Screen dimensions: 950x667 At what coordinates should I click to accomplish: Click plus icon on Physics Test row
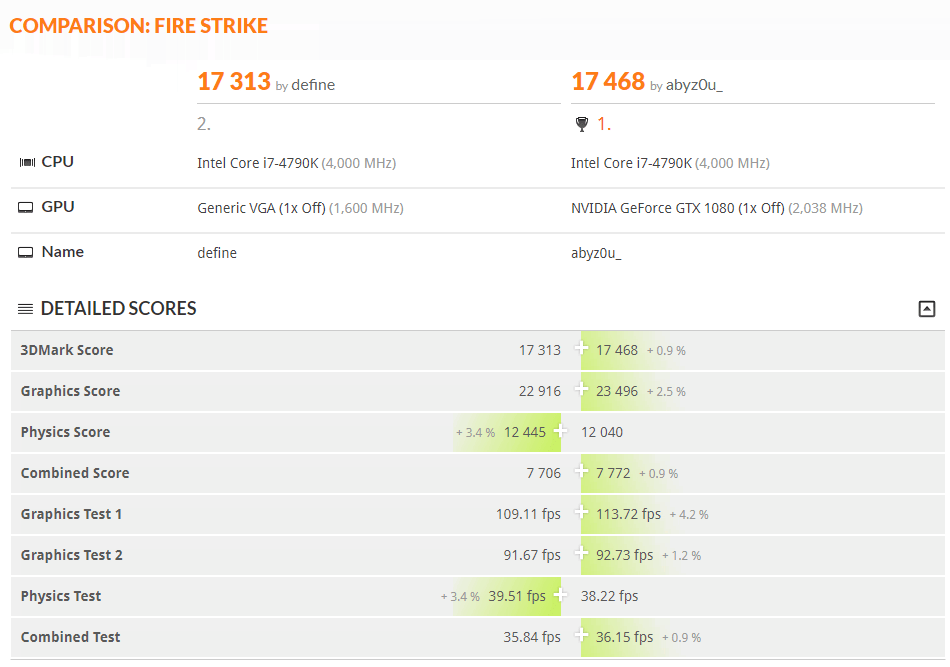[560, 594]
